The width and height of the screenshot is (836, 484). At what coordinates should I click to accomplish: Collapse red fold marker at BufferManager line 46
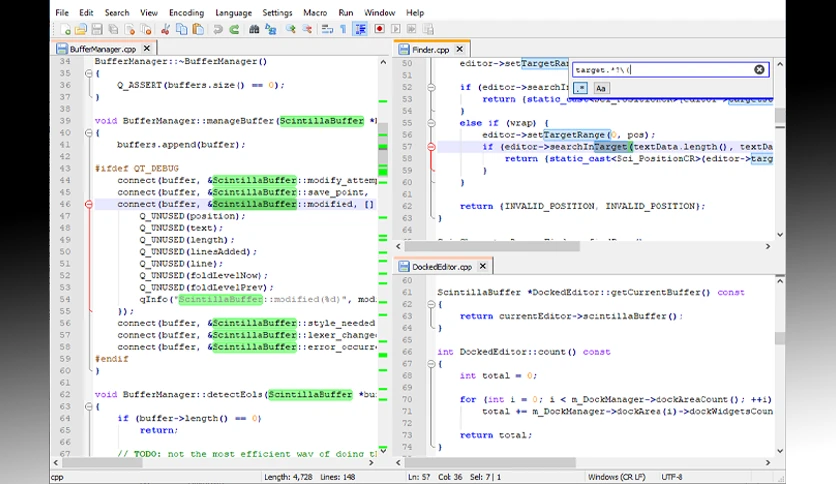pos(89,204)
